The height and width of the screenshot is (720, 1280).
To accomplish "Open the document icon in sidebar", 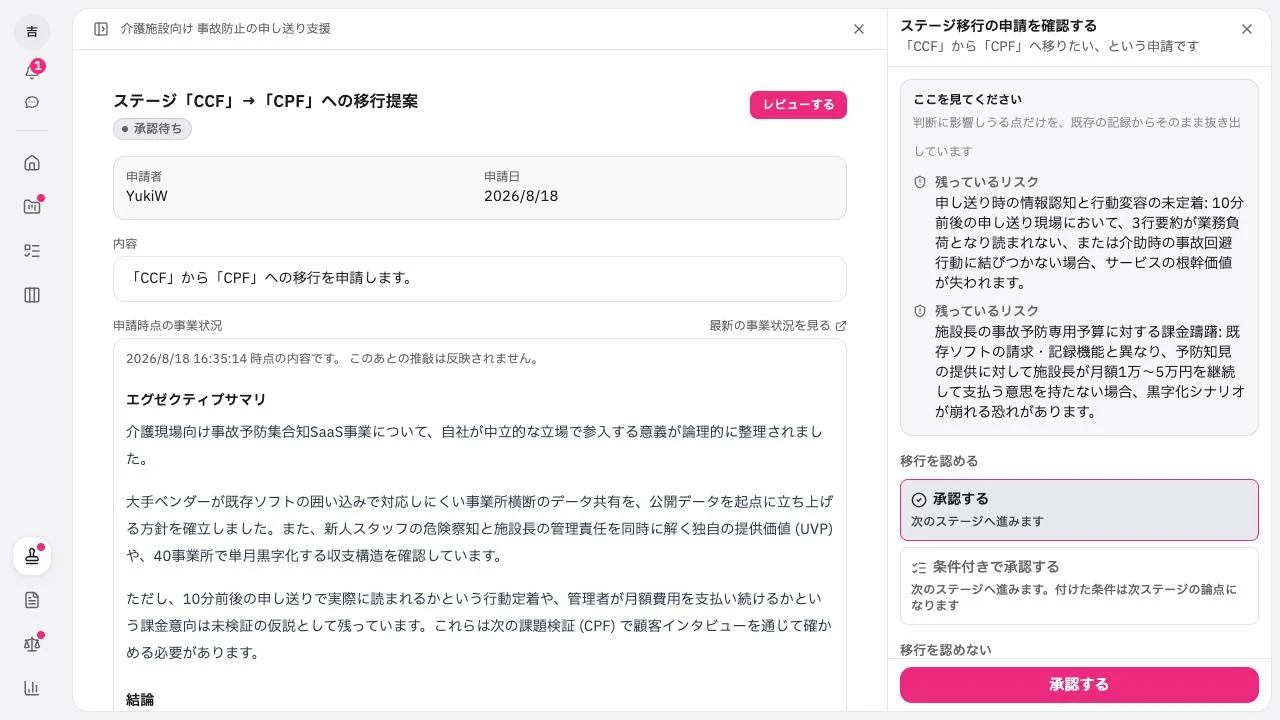I will [x=32, y=600].
